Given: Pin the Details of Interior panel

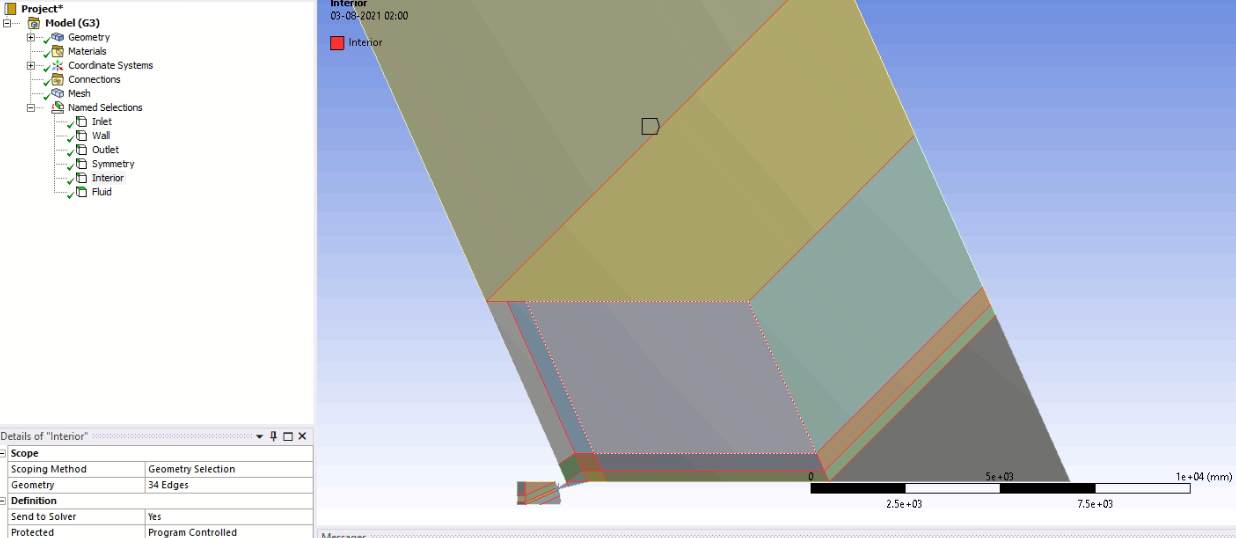Looking at the screenshot, I should 274,437.
